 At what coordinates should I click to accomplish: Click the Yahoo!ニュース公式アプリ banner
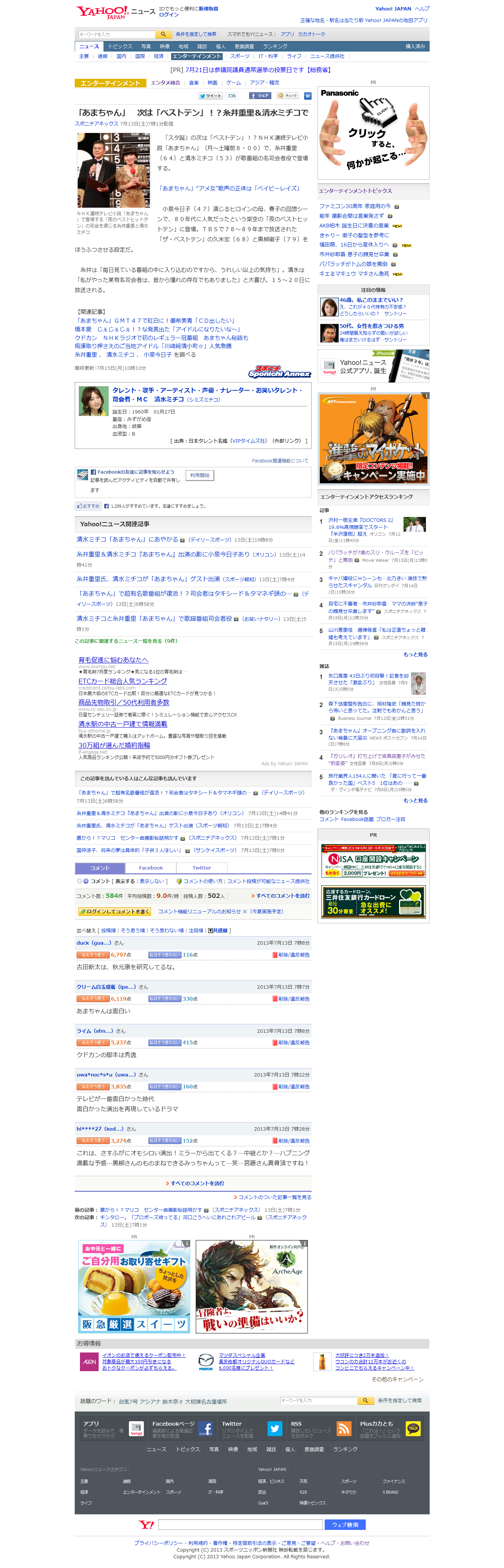[x=374, y=366]
